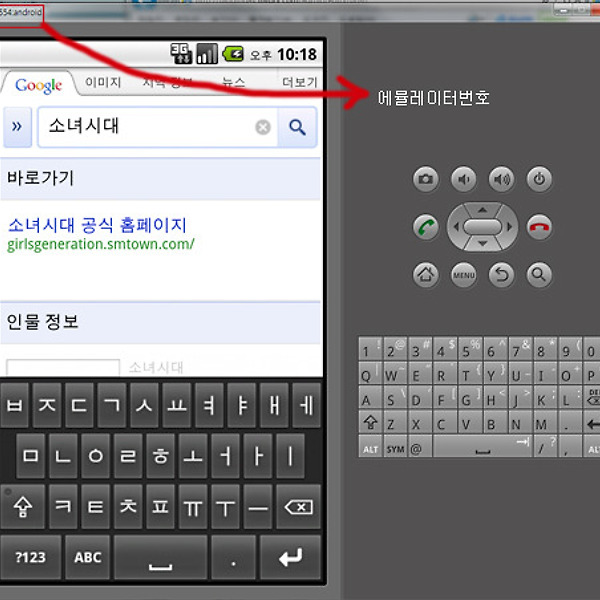The height and width of the screenshot is (600, 600).
Task: Open the 더보기 tab menu
Action: tap(299, 83)
